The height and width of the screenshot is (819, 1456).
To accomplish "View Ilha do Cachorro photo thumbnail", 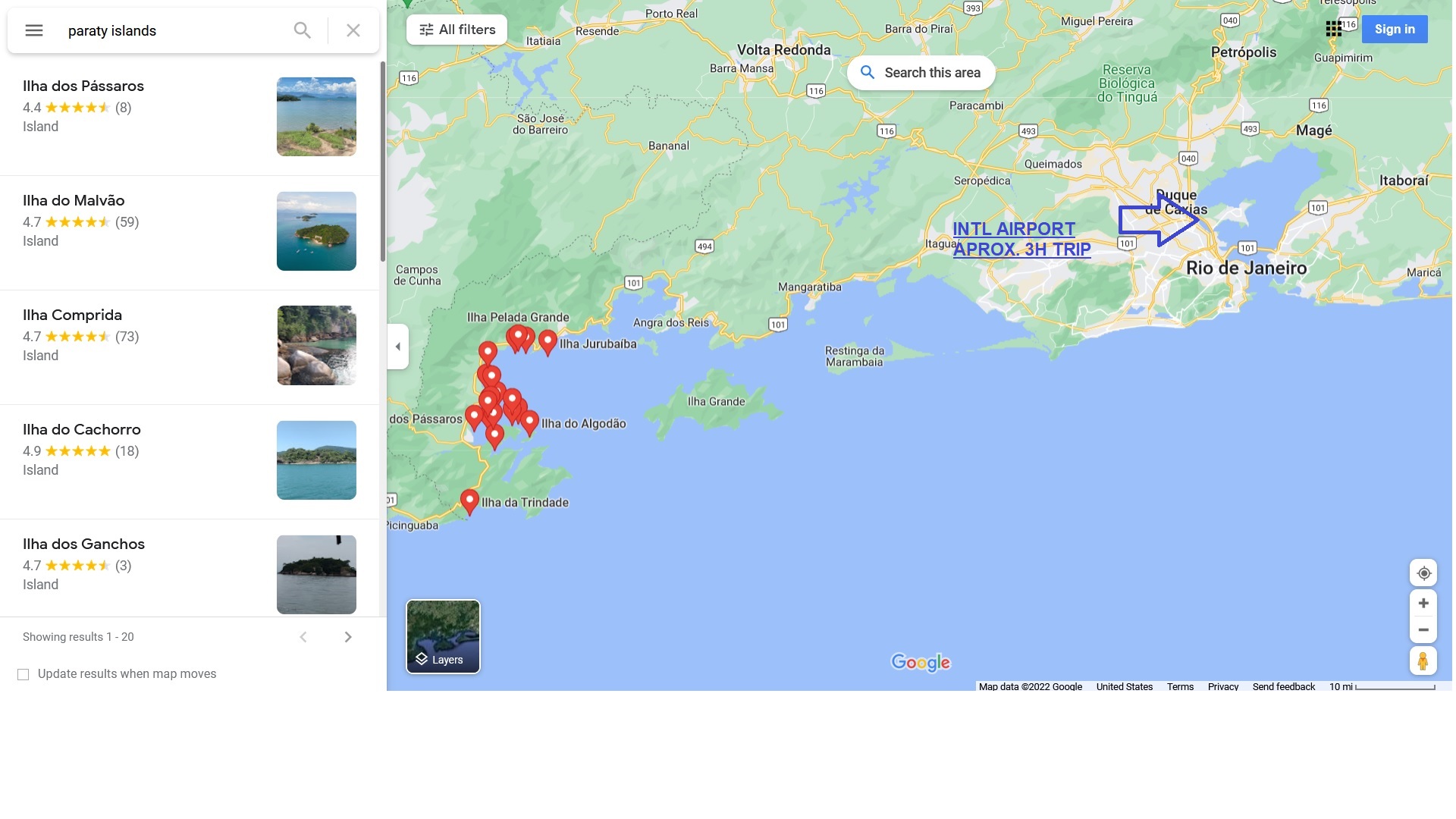I will (x=316, y=460).
